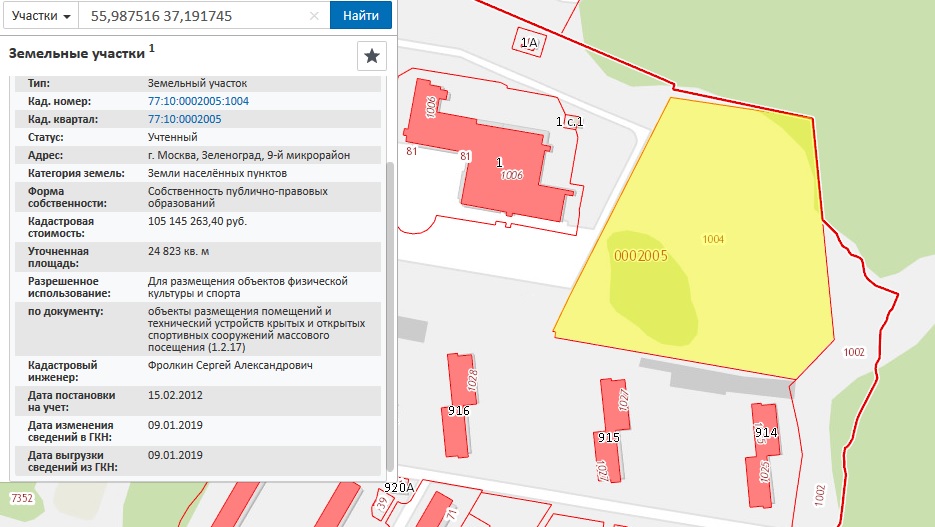Click the 920A building label
Viewport: 935px width, 527px height.
(399, 488)
